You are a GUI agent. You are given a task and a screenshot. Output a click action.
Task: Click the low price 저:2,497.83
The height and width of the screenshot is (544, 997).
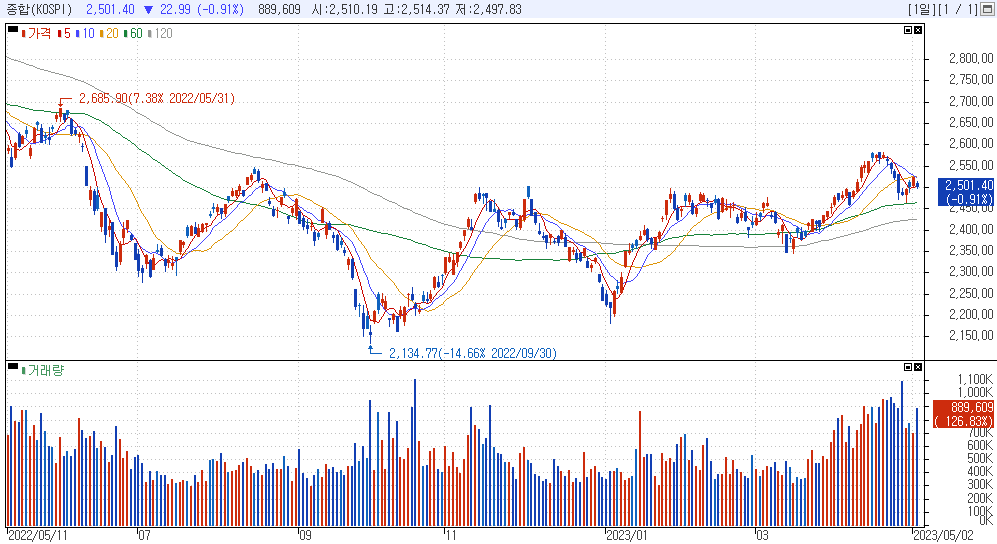click(488, 10)
